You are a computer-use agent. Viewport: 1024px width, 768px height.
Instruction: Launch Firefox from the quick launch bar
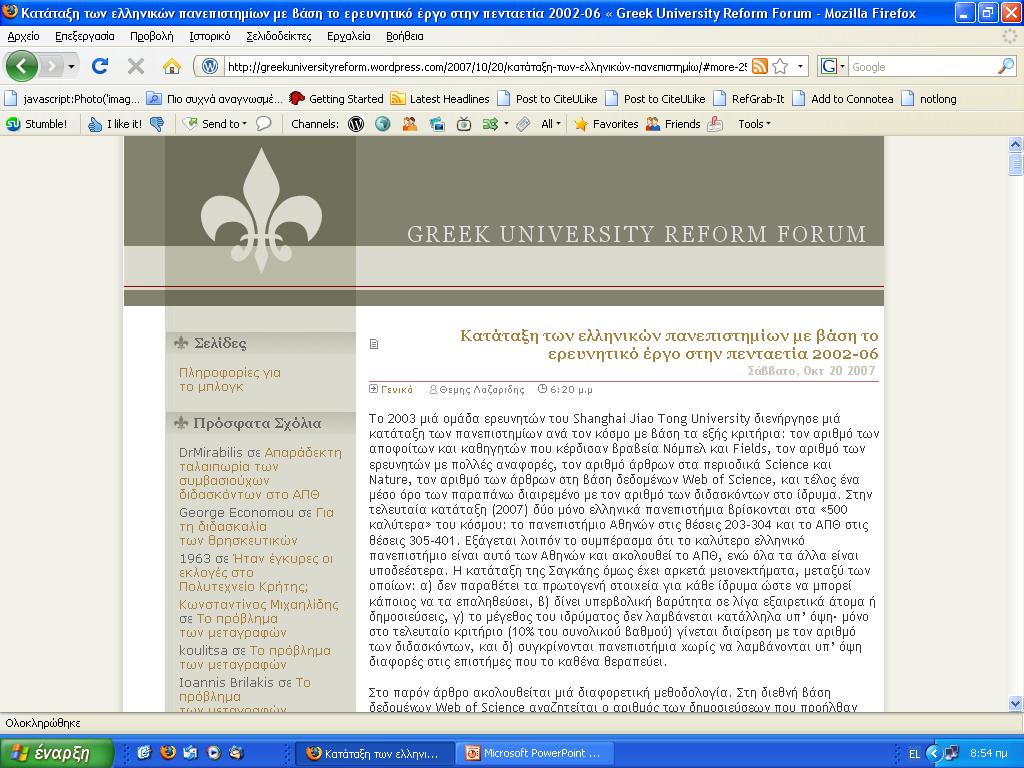tap(168, 753)
